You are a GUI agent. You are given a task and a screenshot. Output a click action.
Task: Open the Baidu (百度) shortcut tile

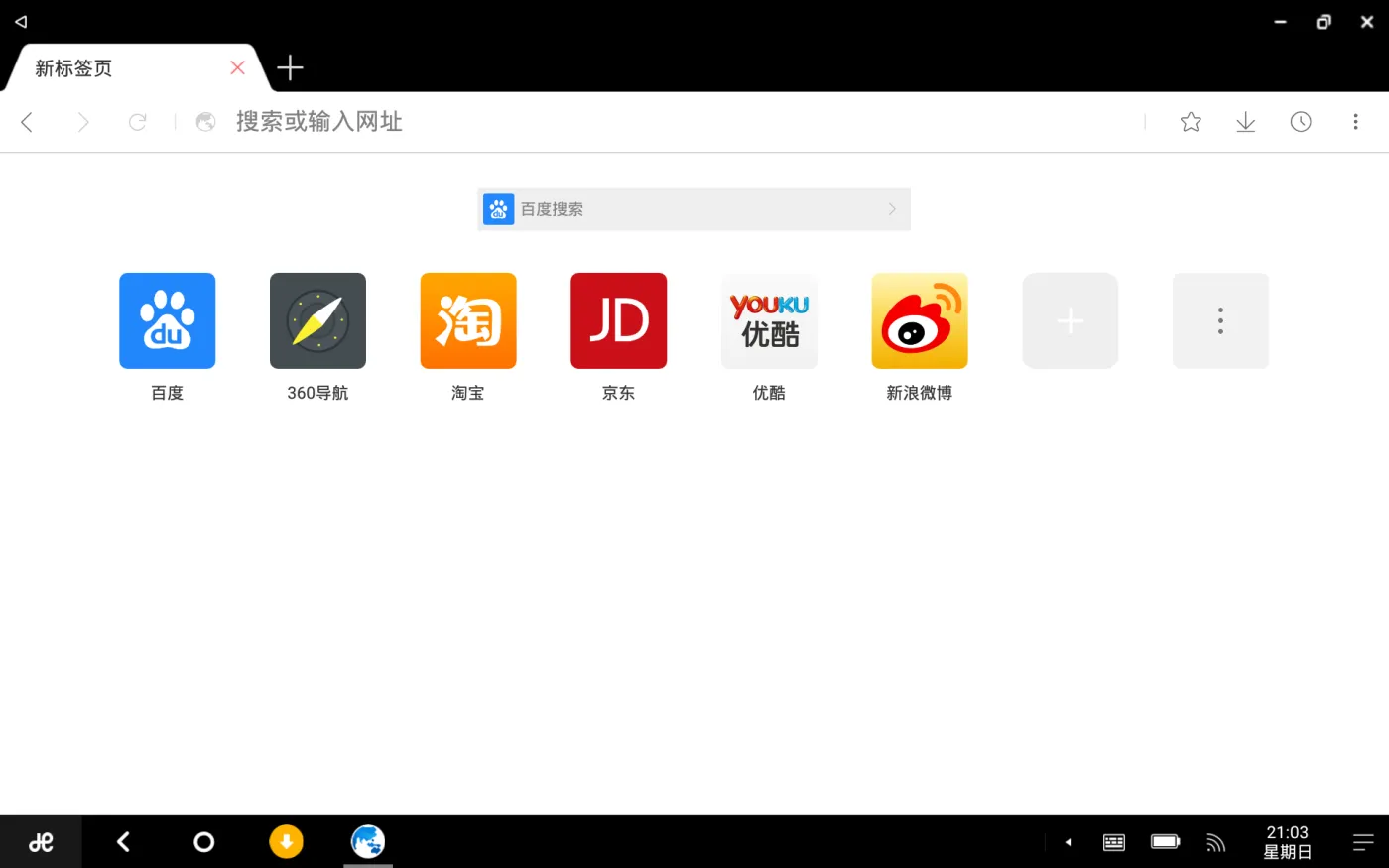point(168,320)
